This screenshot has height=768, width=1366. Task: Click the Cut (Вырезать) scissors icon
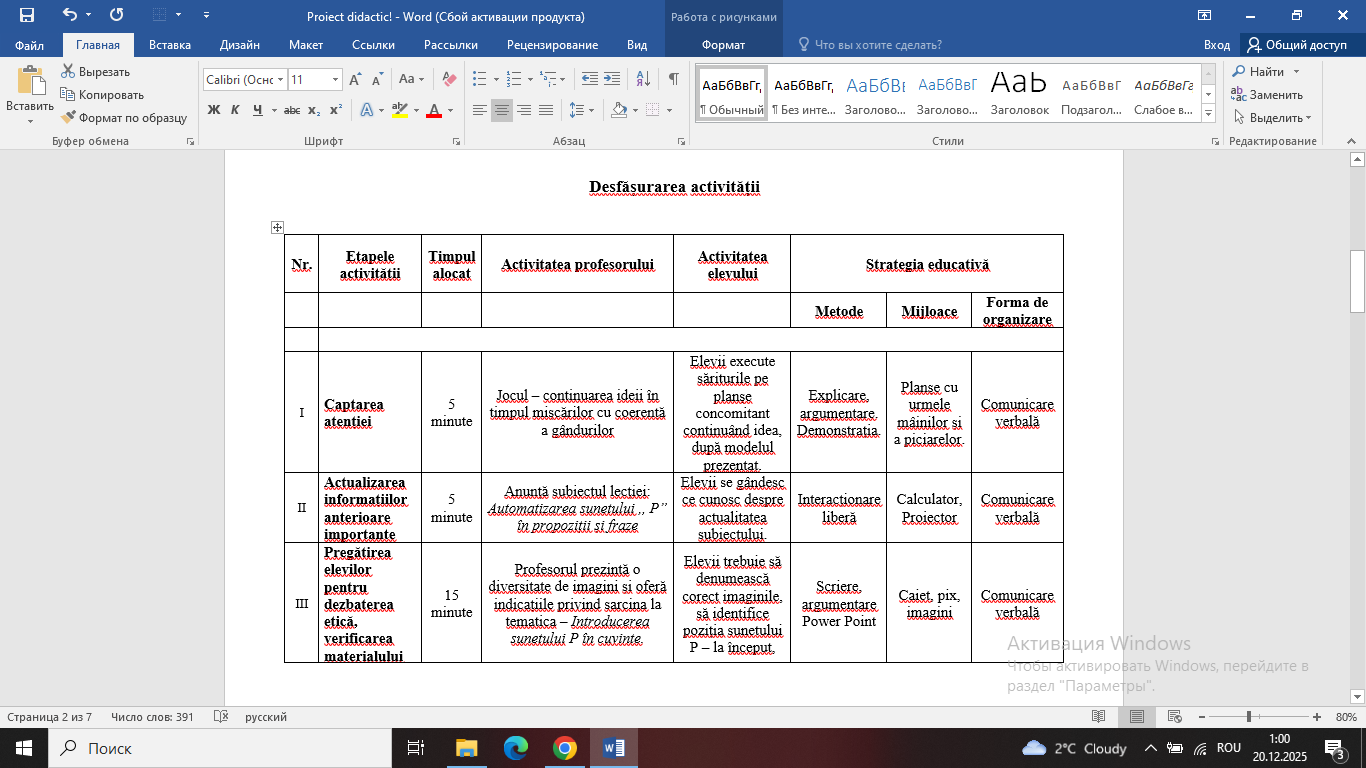69,72
